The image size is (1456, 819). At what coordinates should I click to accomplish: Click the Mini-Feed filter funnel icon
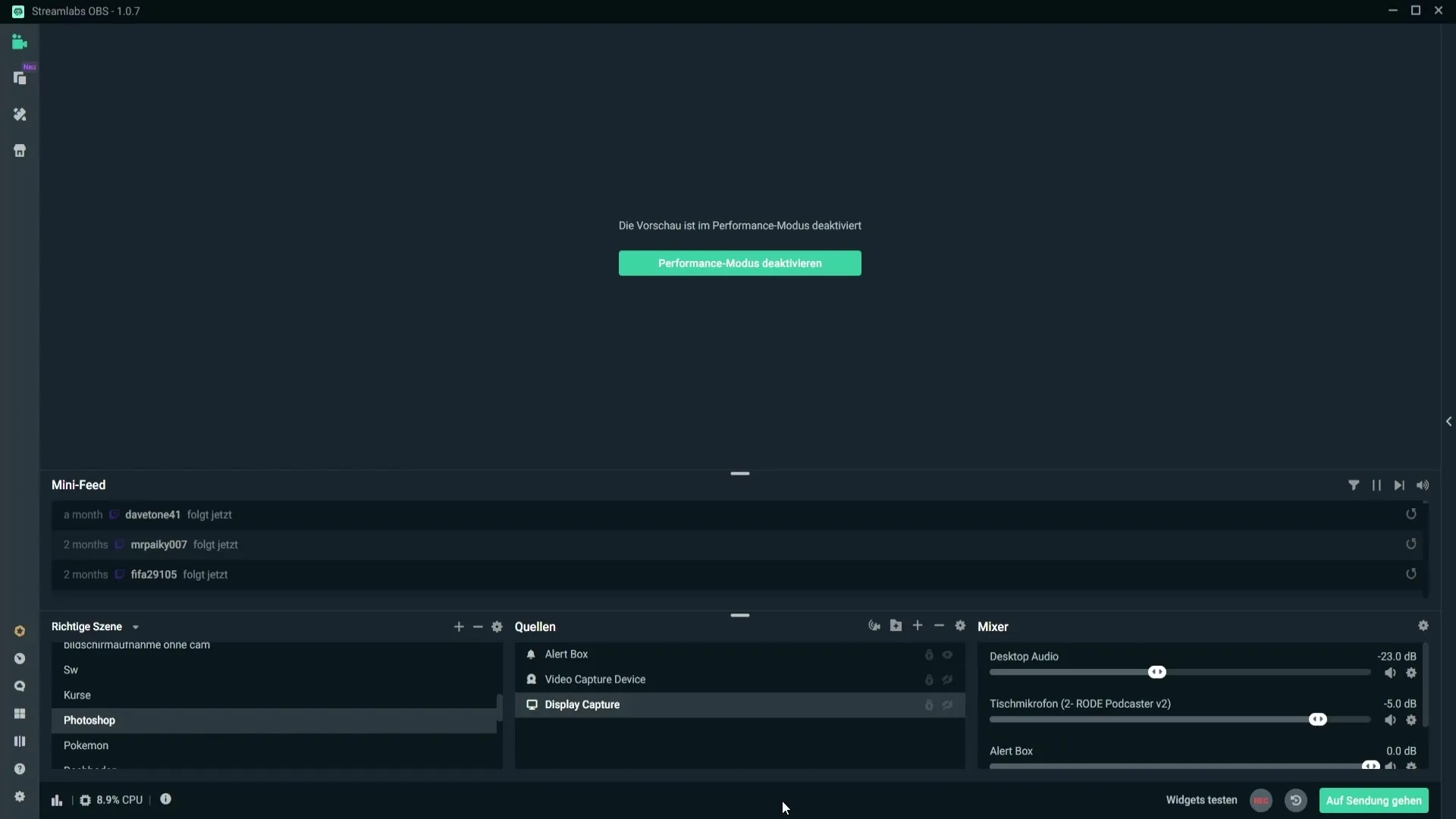pos(1354,485)
